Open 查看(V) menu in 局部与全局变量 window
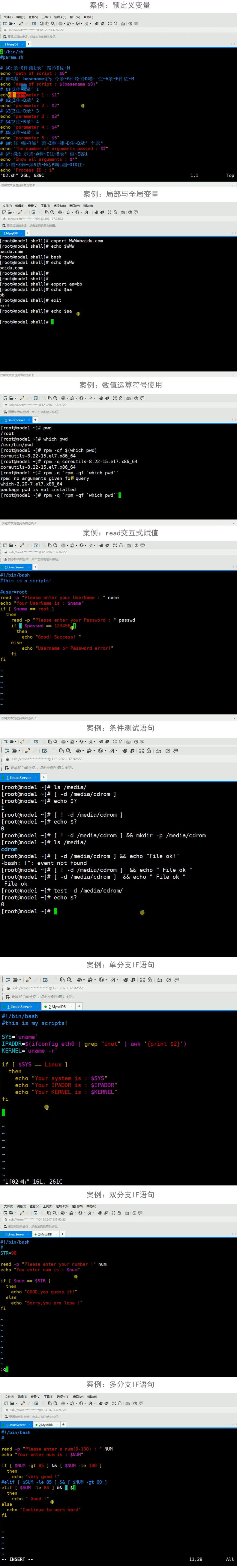The height and width of the screenshot is (1568, 237). click(33, 206)
